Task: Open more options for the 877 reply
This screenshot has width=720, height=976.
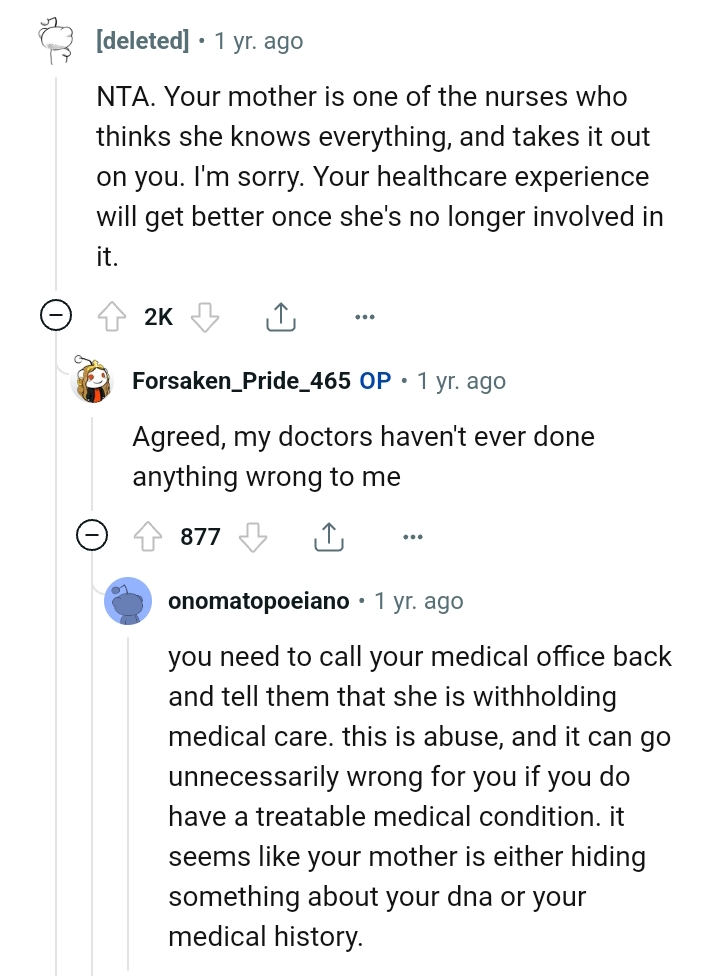Action: [412, 536]
